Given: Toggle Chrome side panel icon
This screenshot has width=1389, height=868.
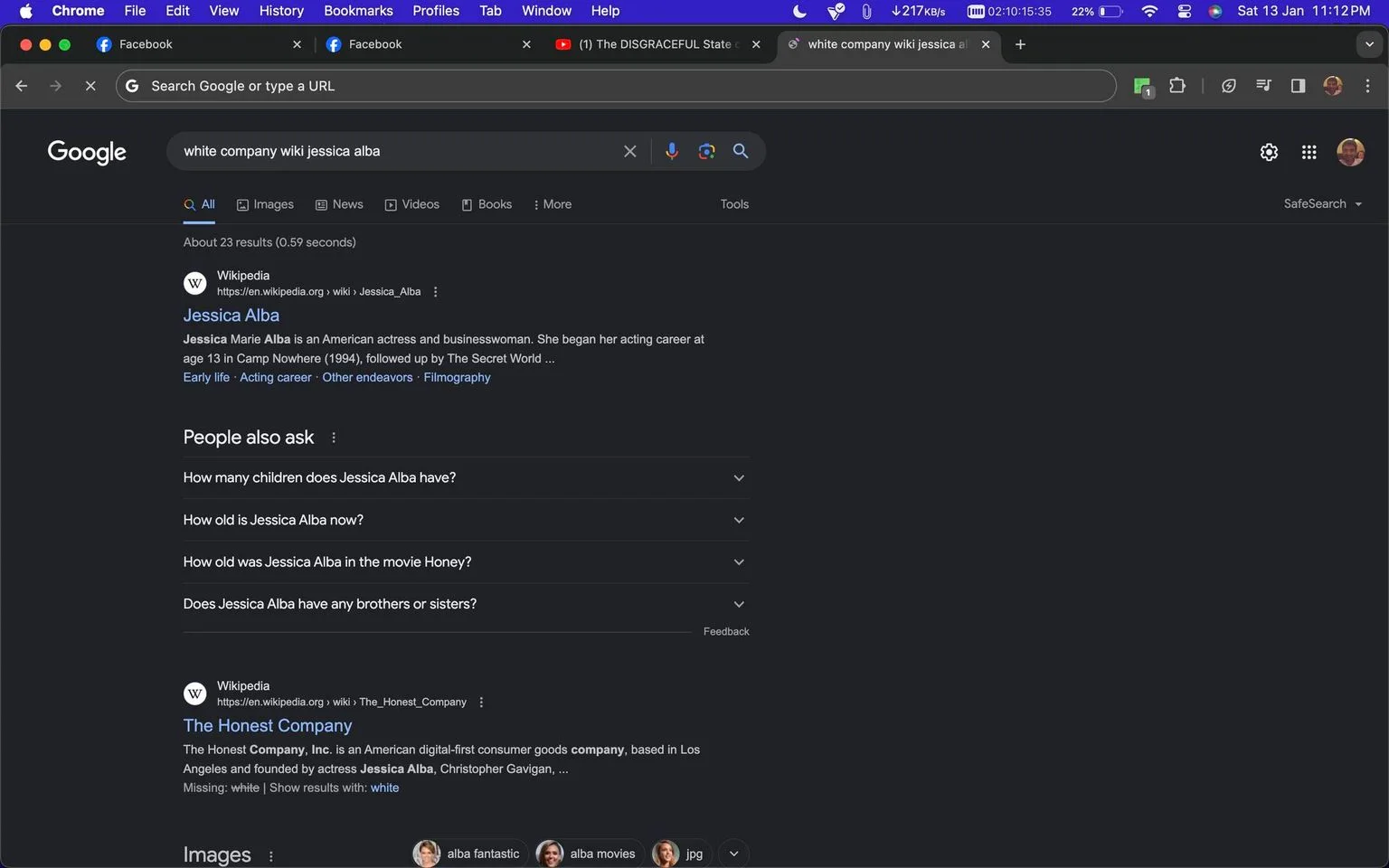Looking at the screenshot, I should (x=1298, y=86).
